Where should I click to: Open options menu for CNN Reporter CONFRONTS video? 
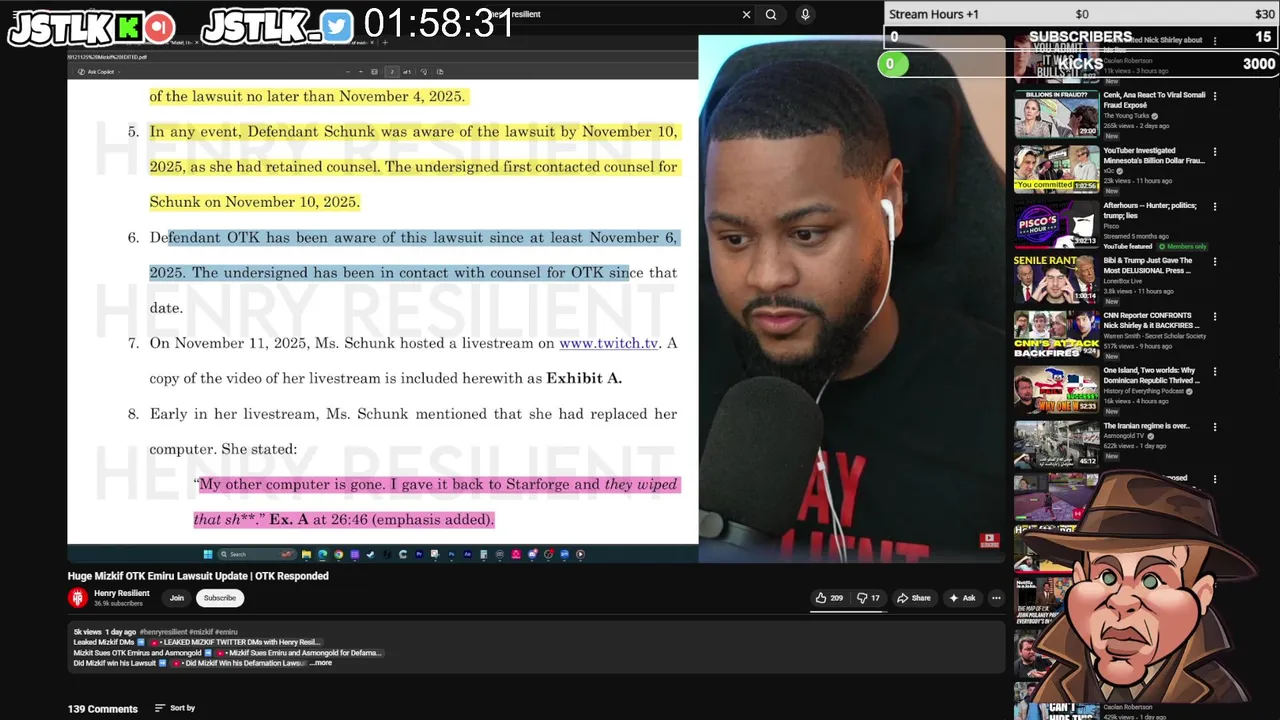click(1215, 316)
